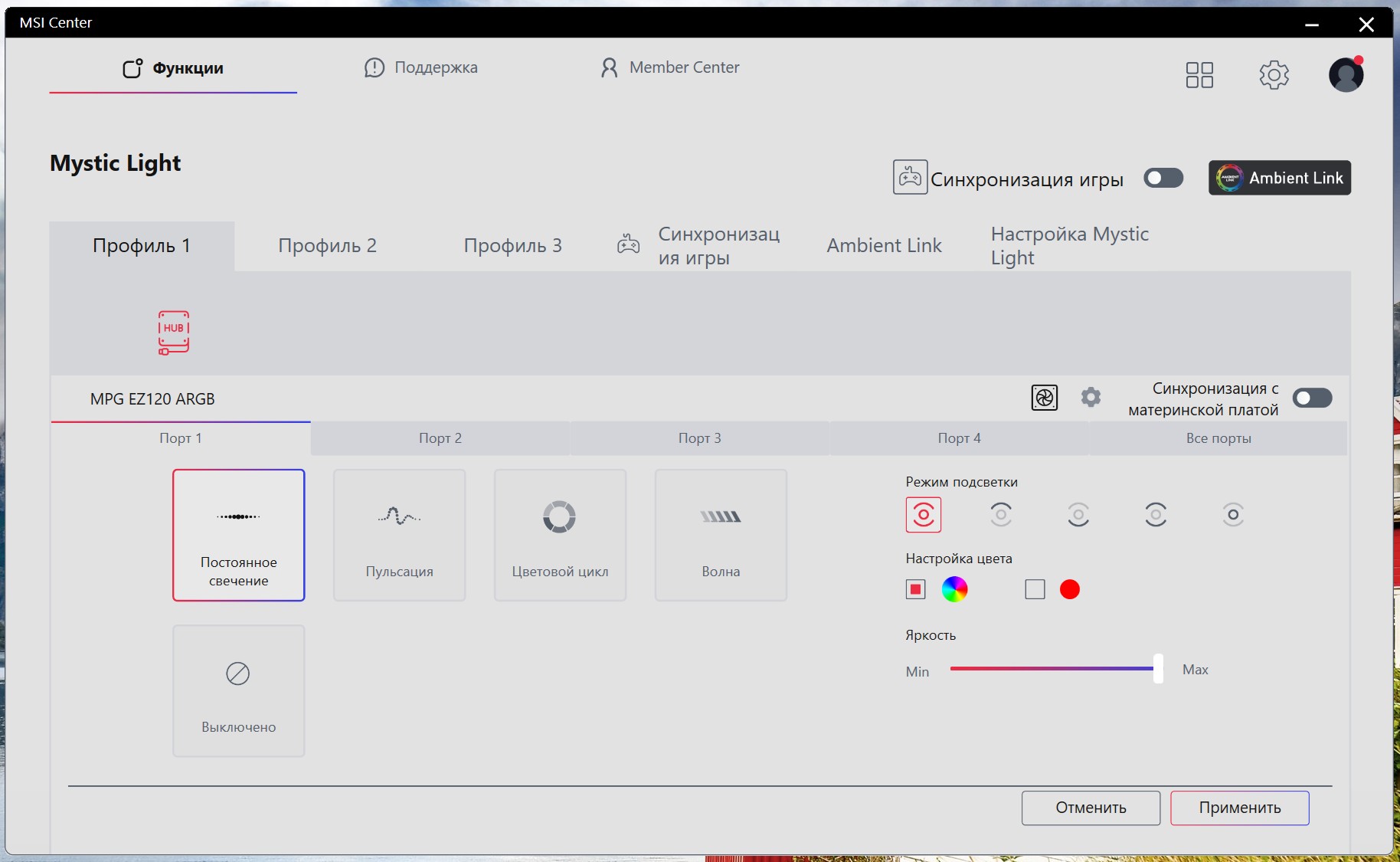
Task: Open the apps grid icon
Action: [x=1199, y=75]
